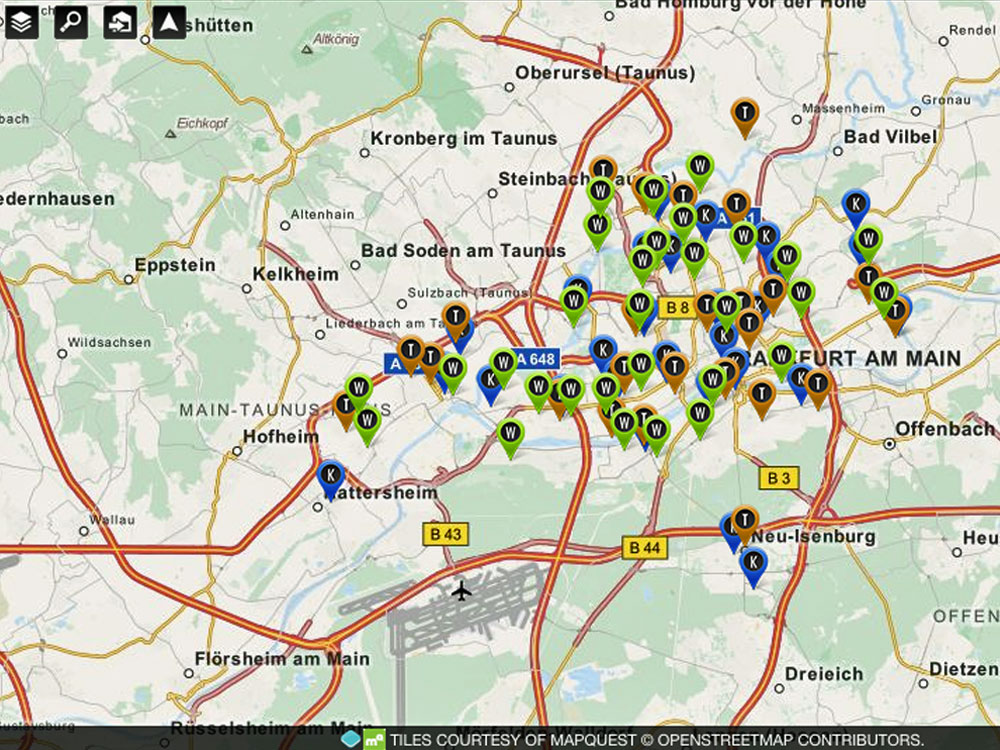Screen dimensions: 1000x750
Task: Click the green MapQuest logo in footer
Action: 374,740
